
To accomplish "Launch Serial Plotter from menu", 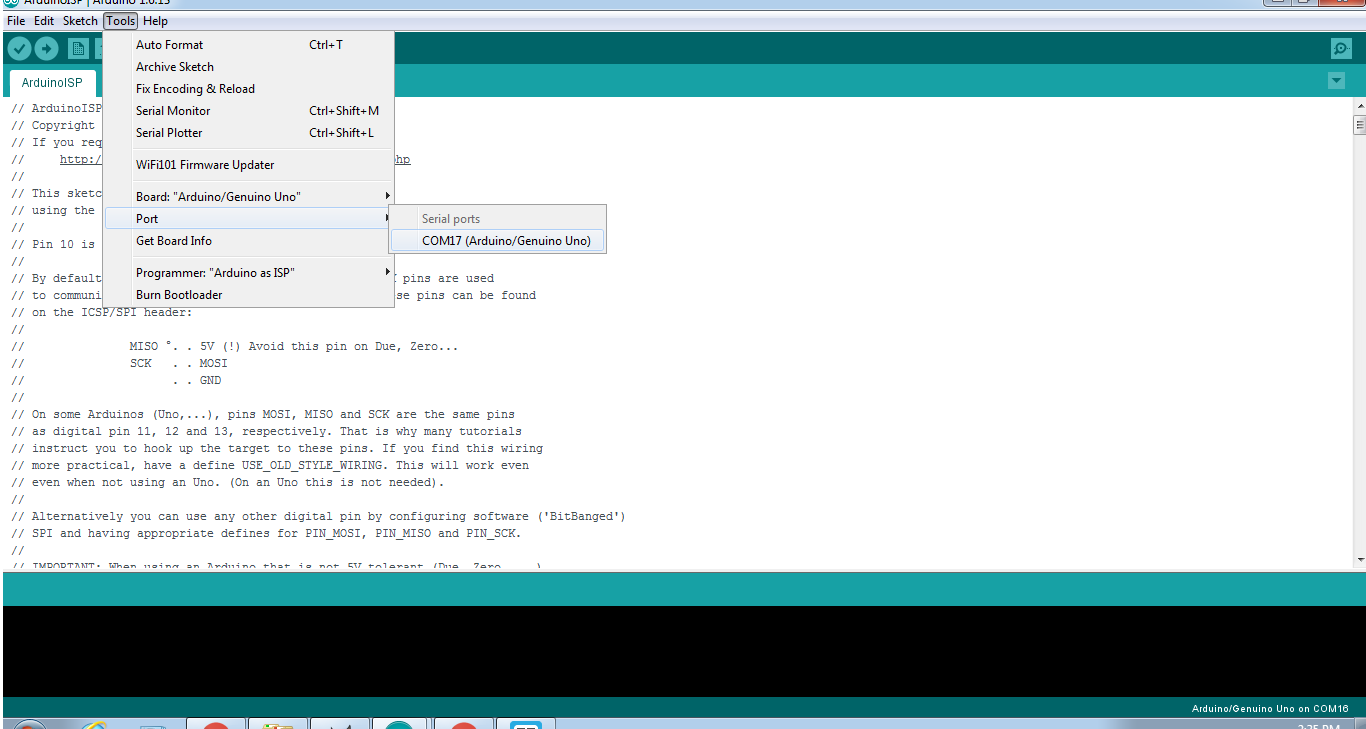I will tap(249, 133).
